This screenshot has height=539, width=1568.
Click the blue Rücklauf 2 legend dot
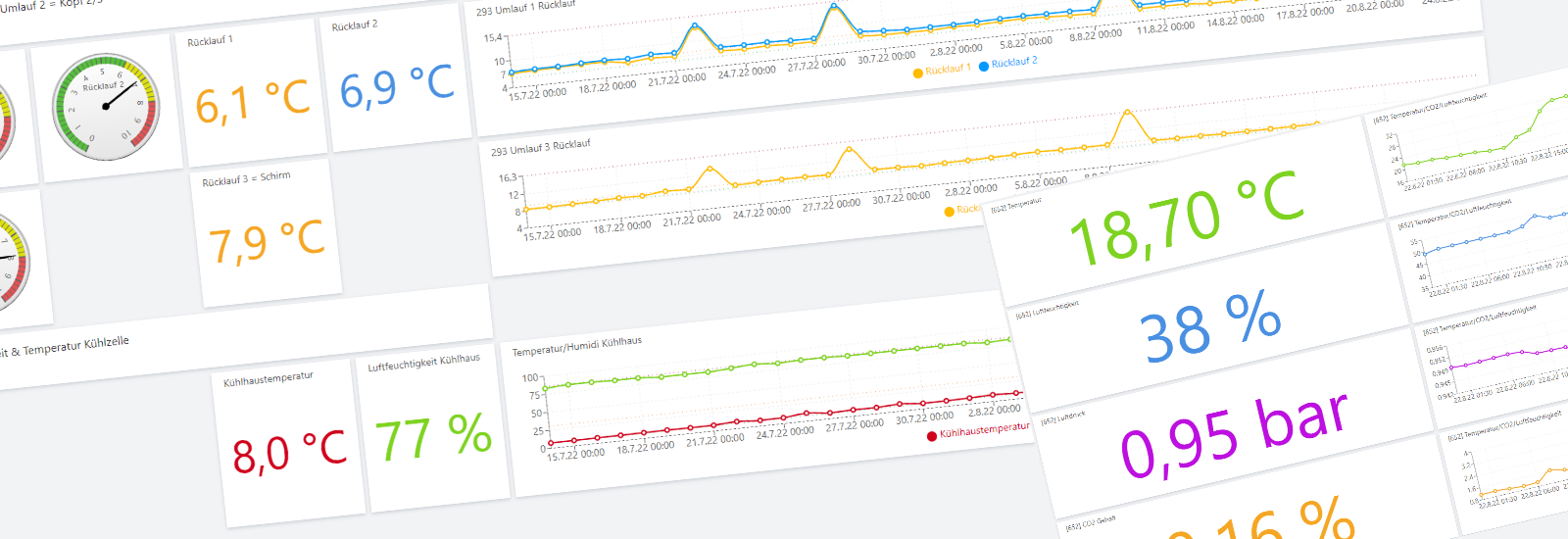984,66
